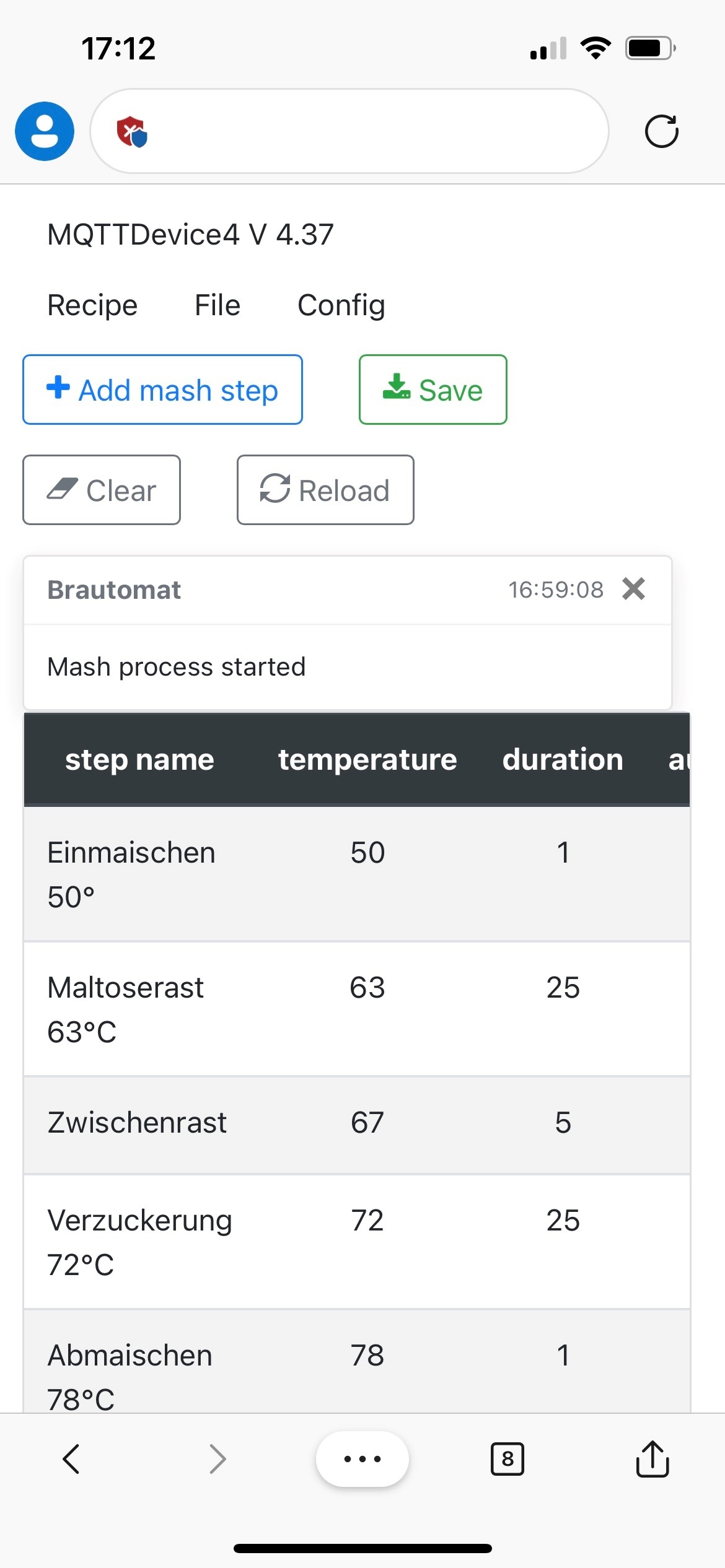Open the browser tabs overview showing 8
The image size is (725, 1568).
507,1459
